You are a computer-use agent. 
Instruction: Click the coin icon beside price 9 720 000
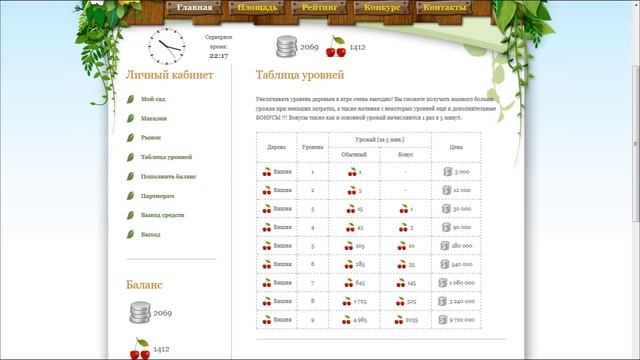(x=443, y=320)
